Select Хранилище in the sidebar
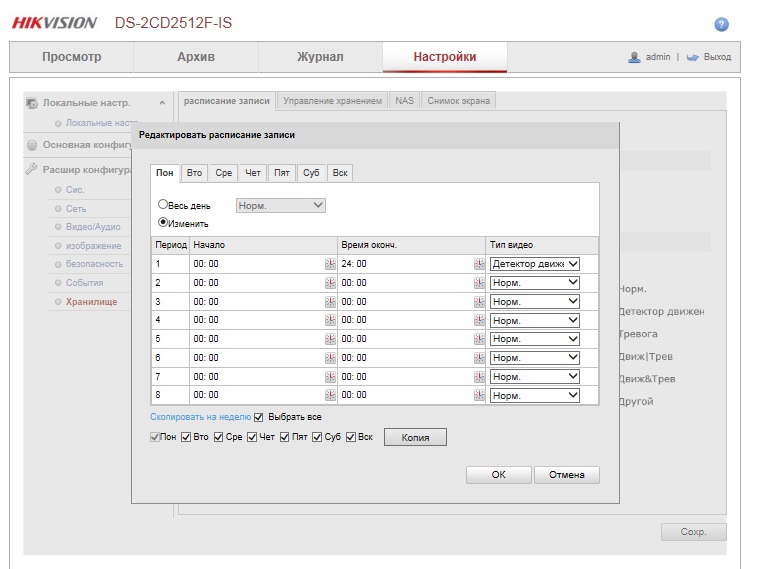Image resolution: width=759 pixels, height=569 pixels. tap(91, 302)
